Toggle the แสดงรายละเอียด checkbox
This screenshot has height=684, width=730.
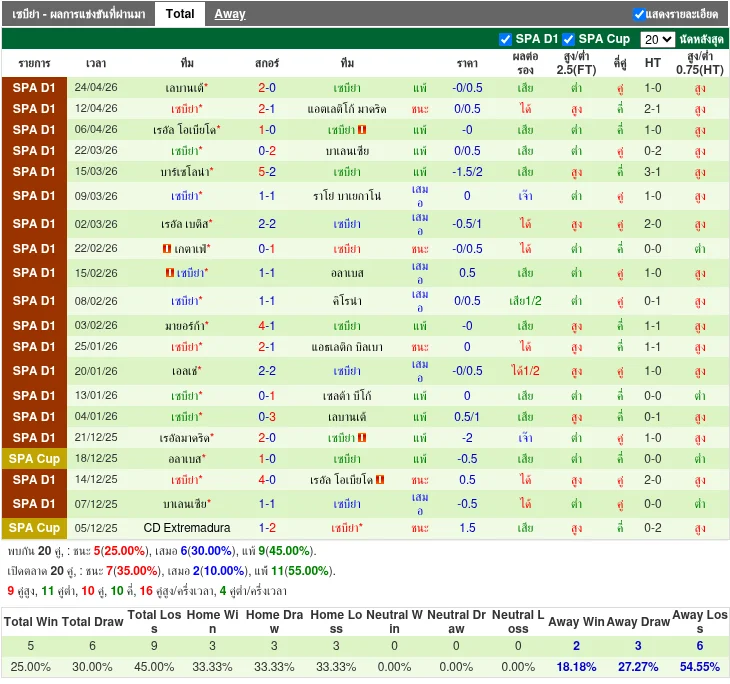coord(639,14)
